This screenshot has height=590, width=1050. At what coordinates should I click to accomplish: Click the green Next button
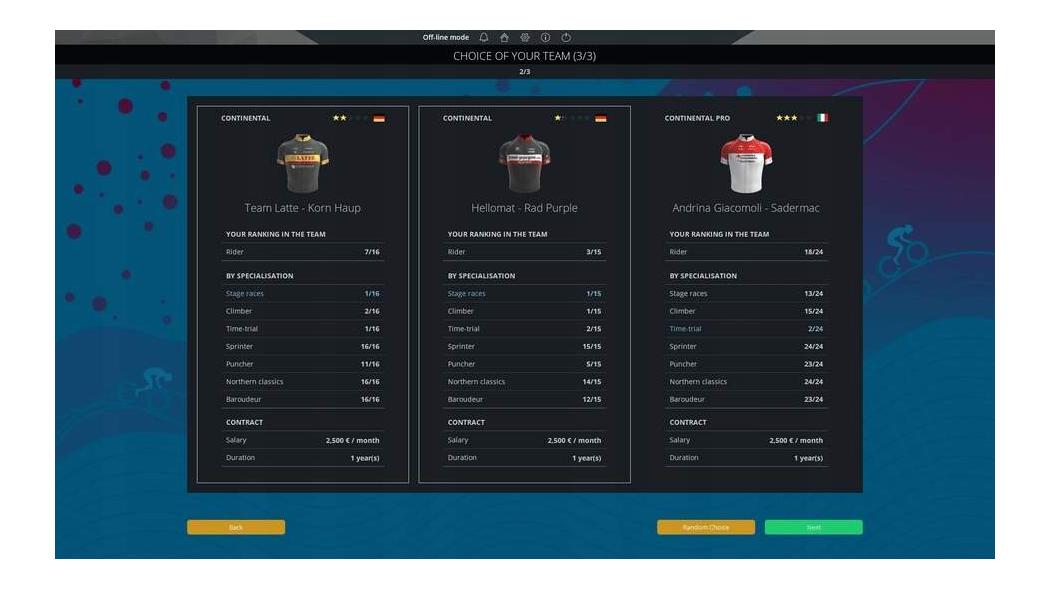click(814, 527)
